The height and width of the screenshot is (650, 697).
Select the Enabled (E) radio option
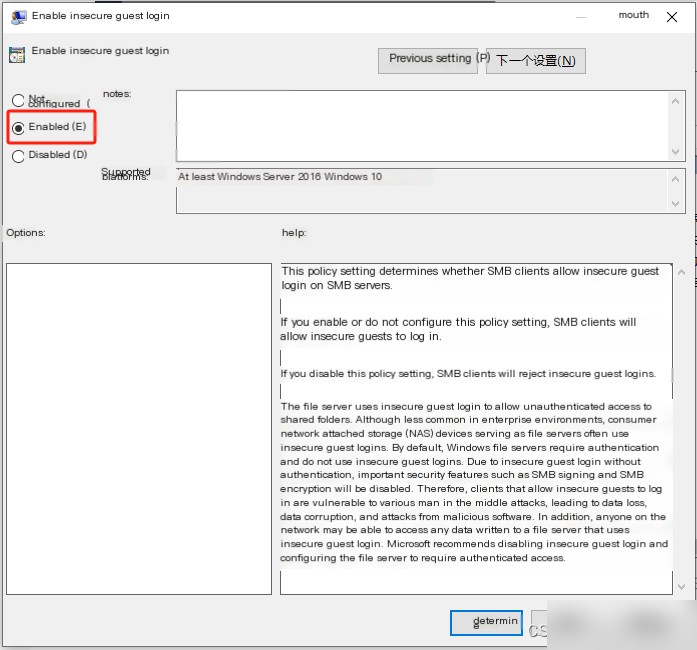(18, 128)
